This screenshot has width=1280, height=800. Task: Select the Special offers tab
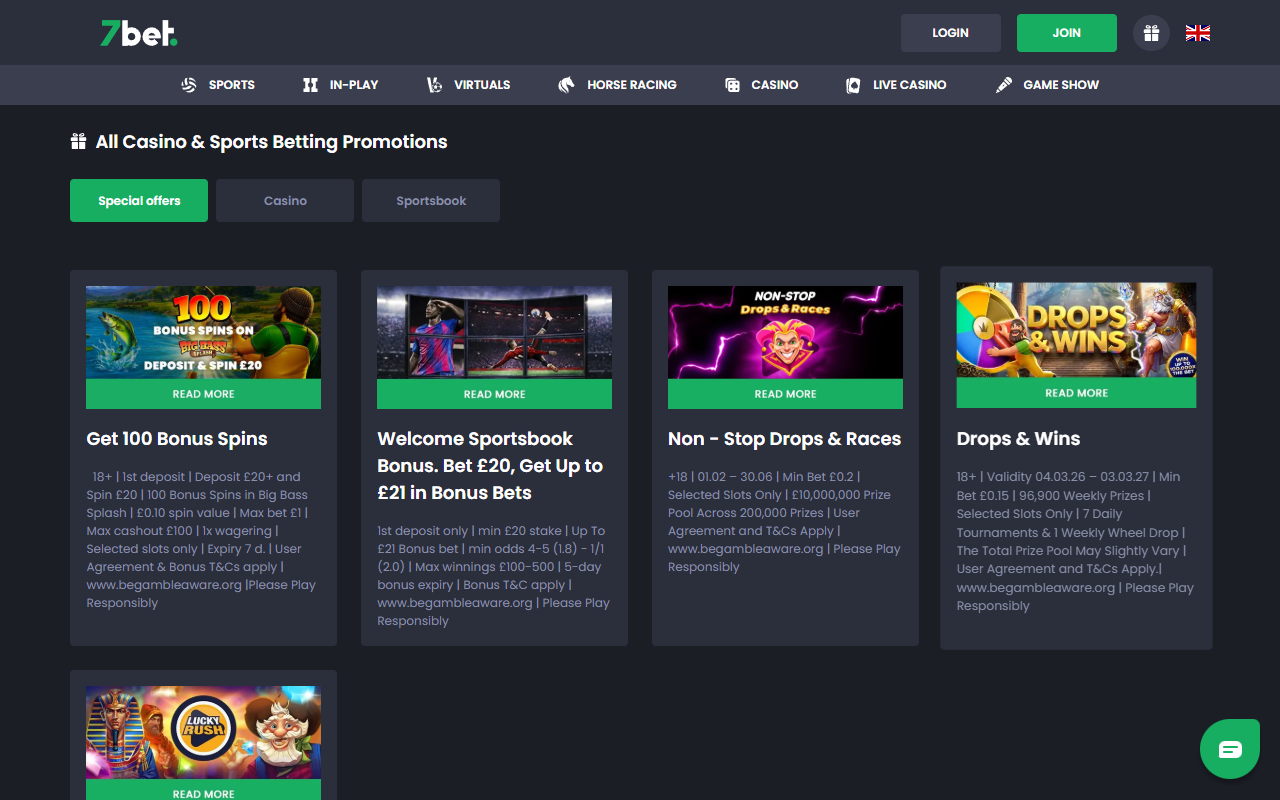click(x=139, y=201)
